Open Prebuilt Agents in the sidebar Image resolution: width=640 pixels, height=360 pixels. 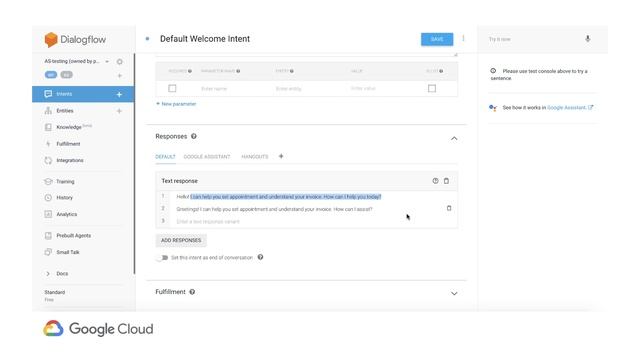click(73, 236)
